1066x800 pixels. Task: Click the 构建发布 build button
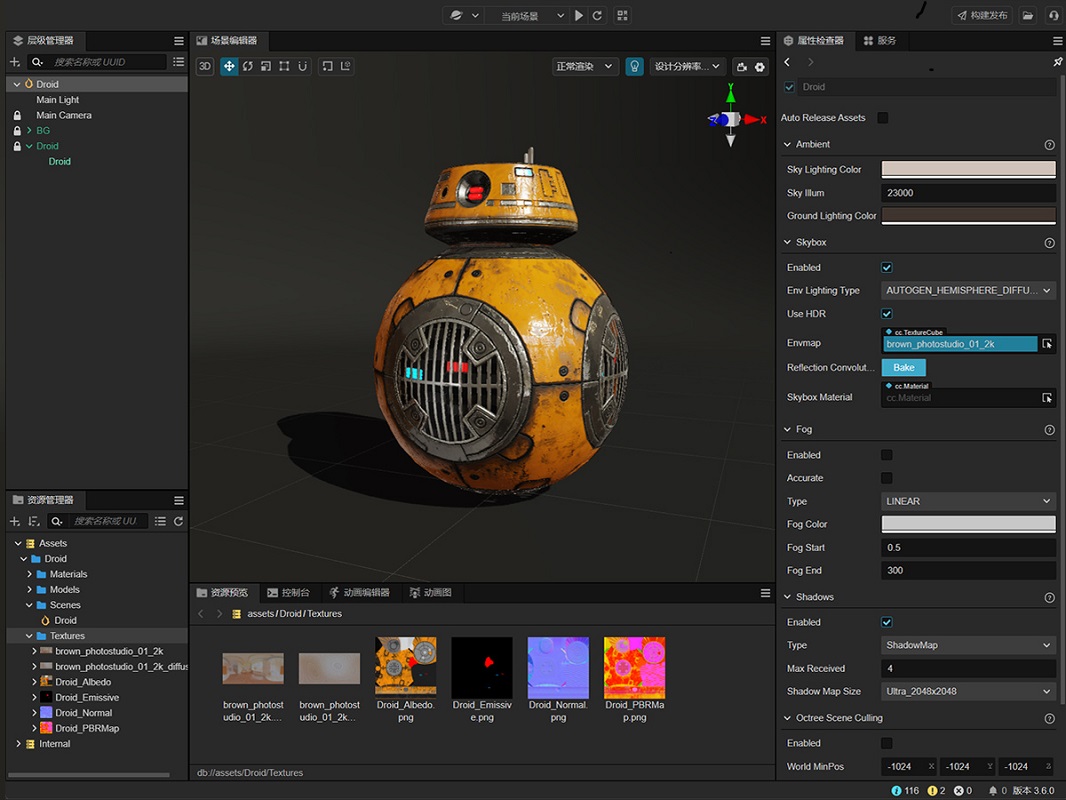[x=982, y=15]
